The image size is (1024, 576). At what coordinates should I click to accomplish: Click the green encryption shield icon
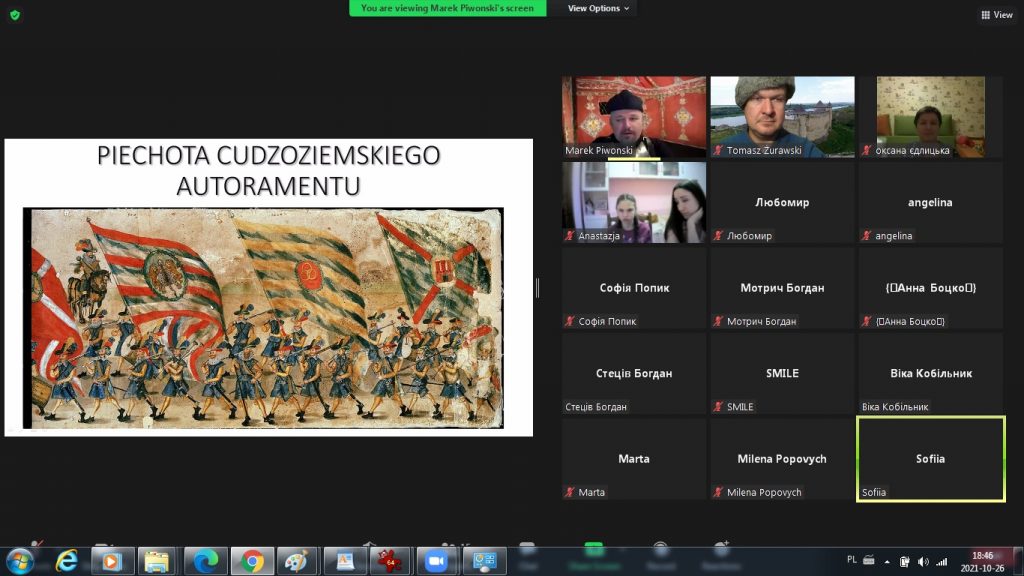click(14, 15)
